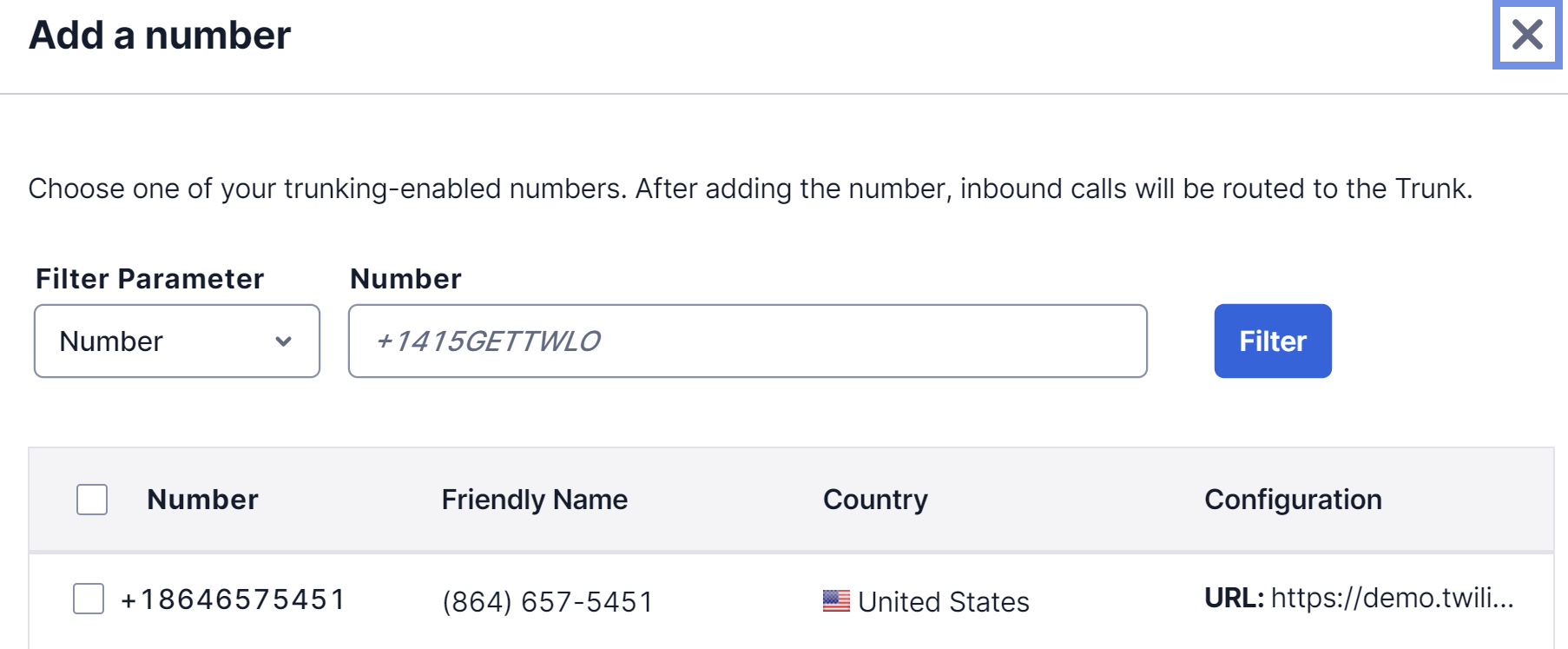Click the trunking-enabled numbers description text
Viewport: 1568px width, 649px height.
pyautogui.click(x=750, y=189)
